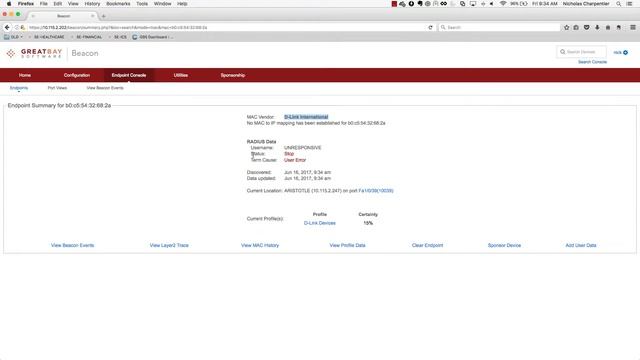Click the View MAC History link

tap(260, 245)
